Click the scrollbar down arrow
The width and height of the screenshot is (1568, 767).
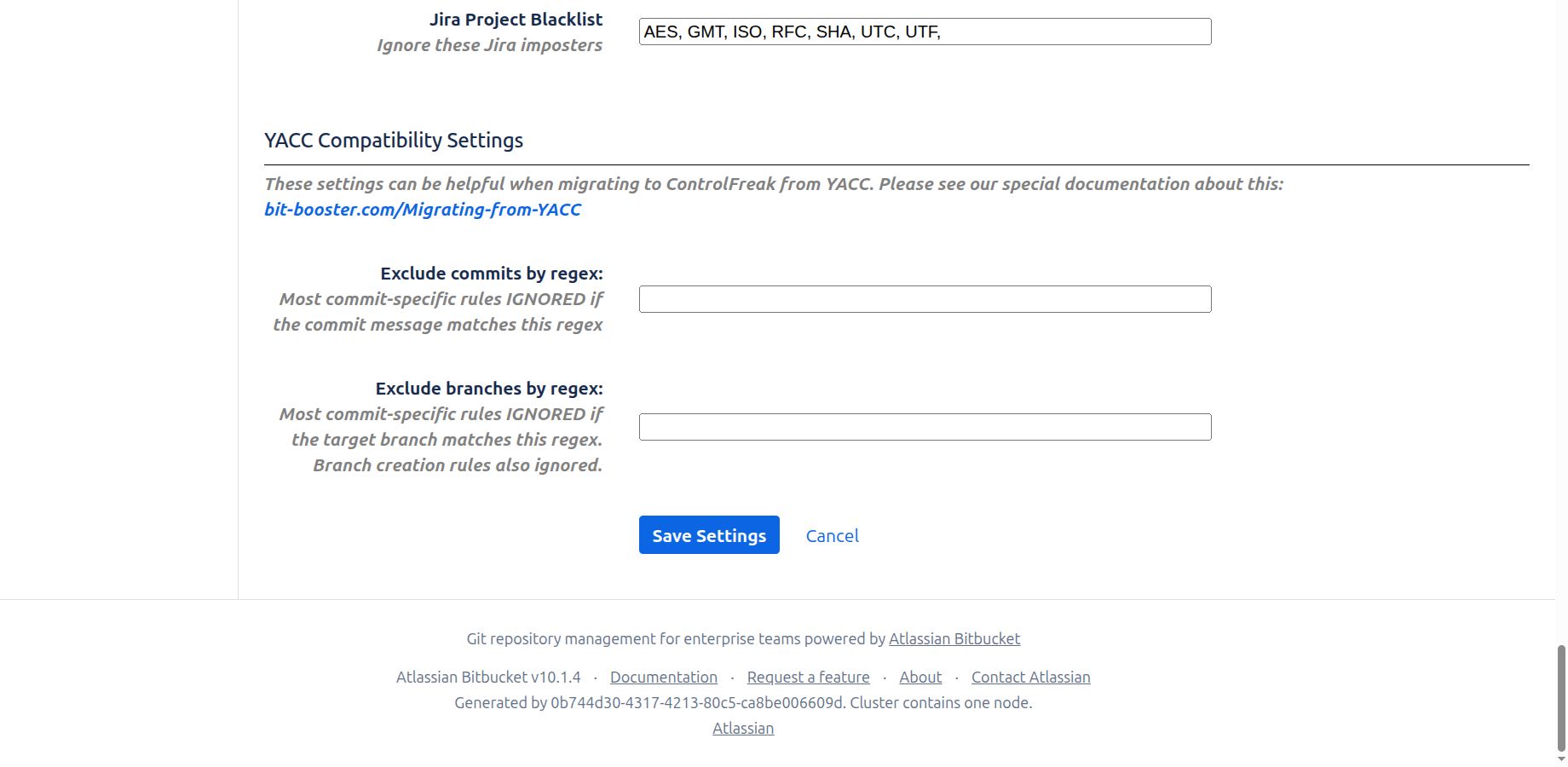point(1562,759)
